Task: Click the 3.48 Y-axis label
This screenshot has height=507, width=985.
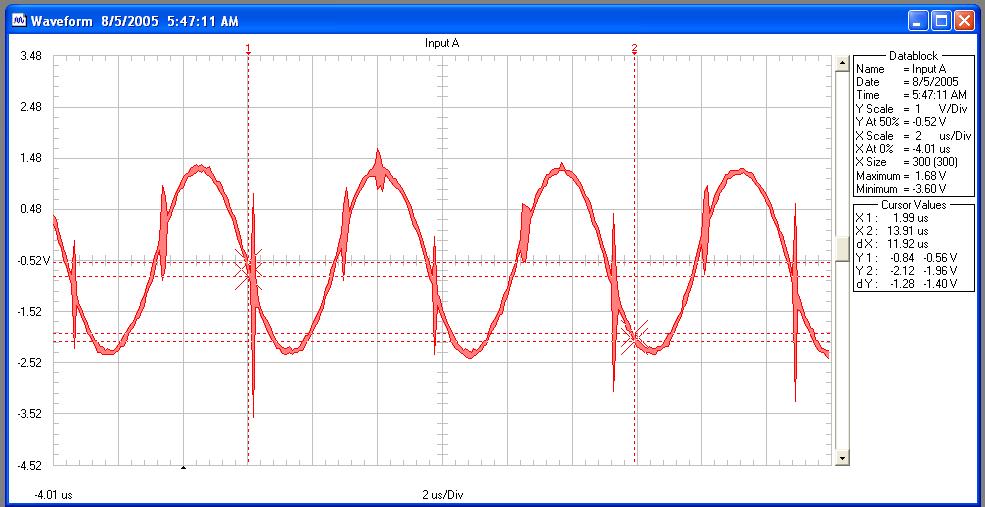Action: (31, 56)
